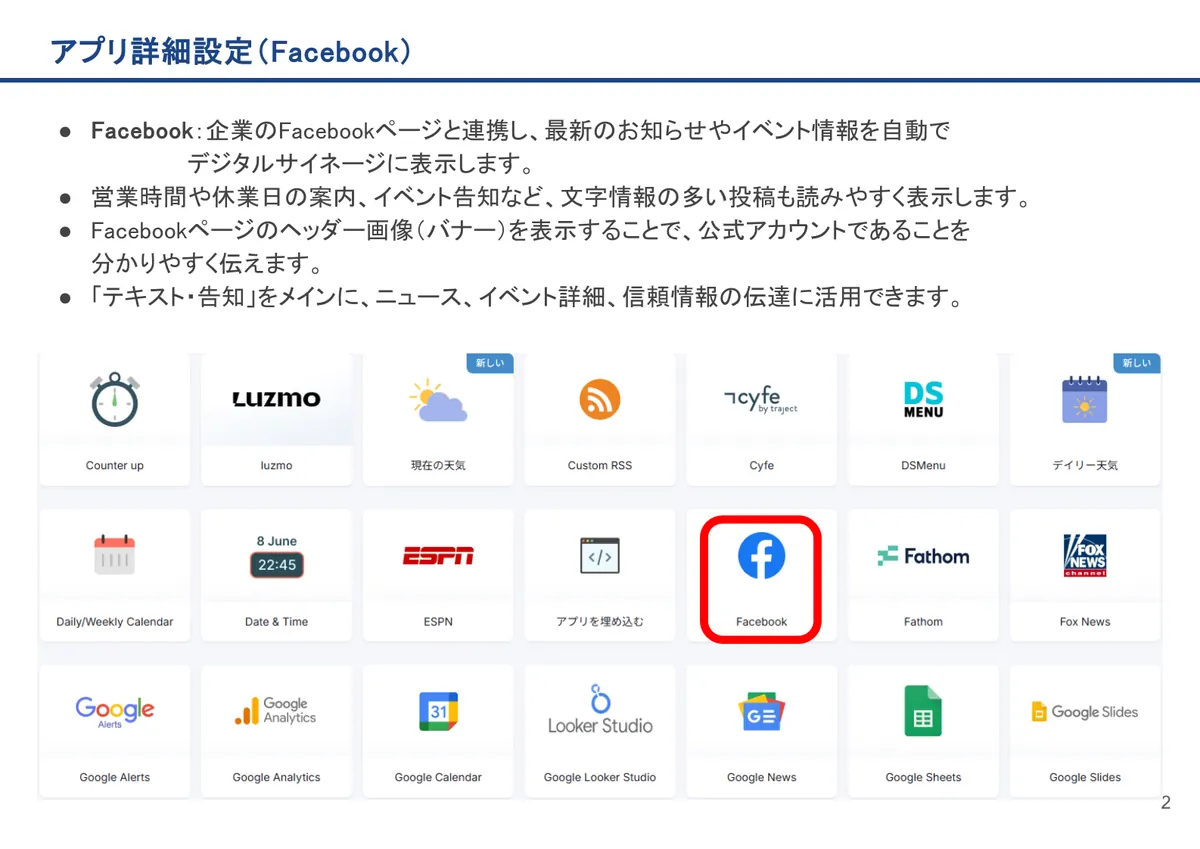Click the page number 2
This screenshot has width=1200, height=849.
(x=1165, y=803)
